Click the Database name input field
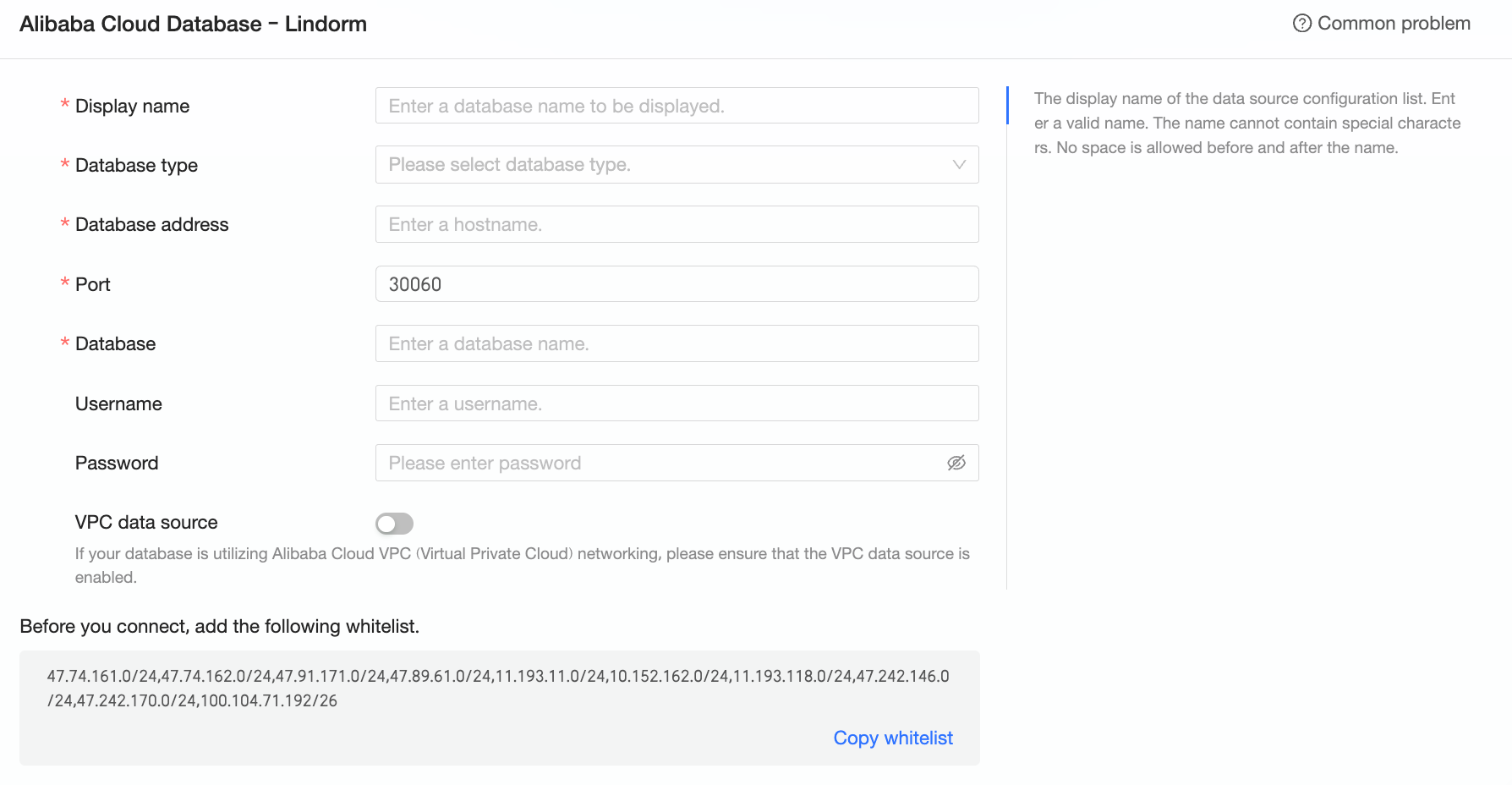1512x785 pixels. 677,343
